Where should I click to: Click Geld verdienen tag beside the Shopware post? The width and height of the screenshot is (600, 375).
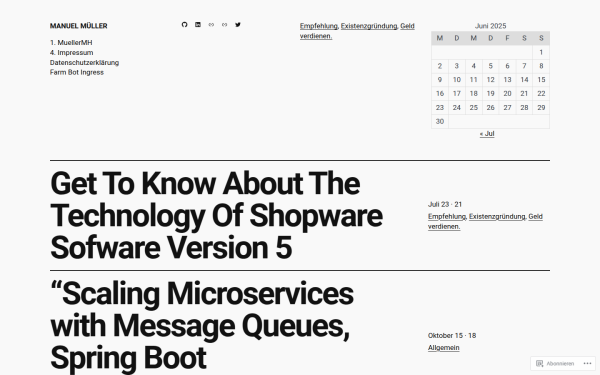[x=485, y=222]
